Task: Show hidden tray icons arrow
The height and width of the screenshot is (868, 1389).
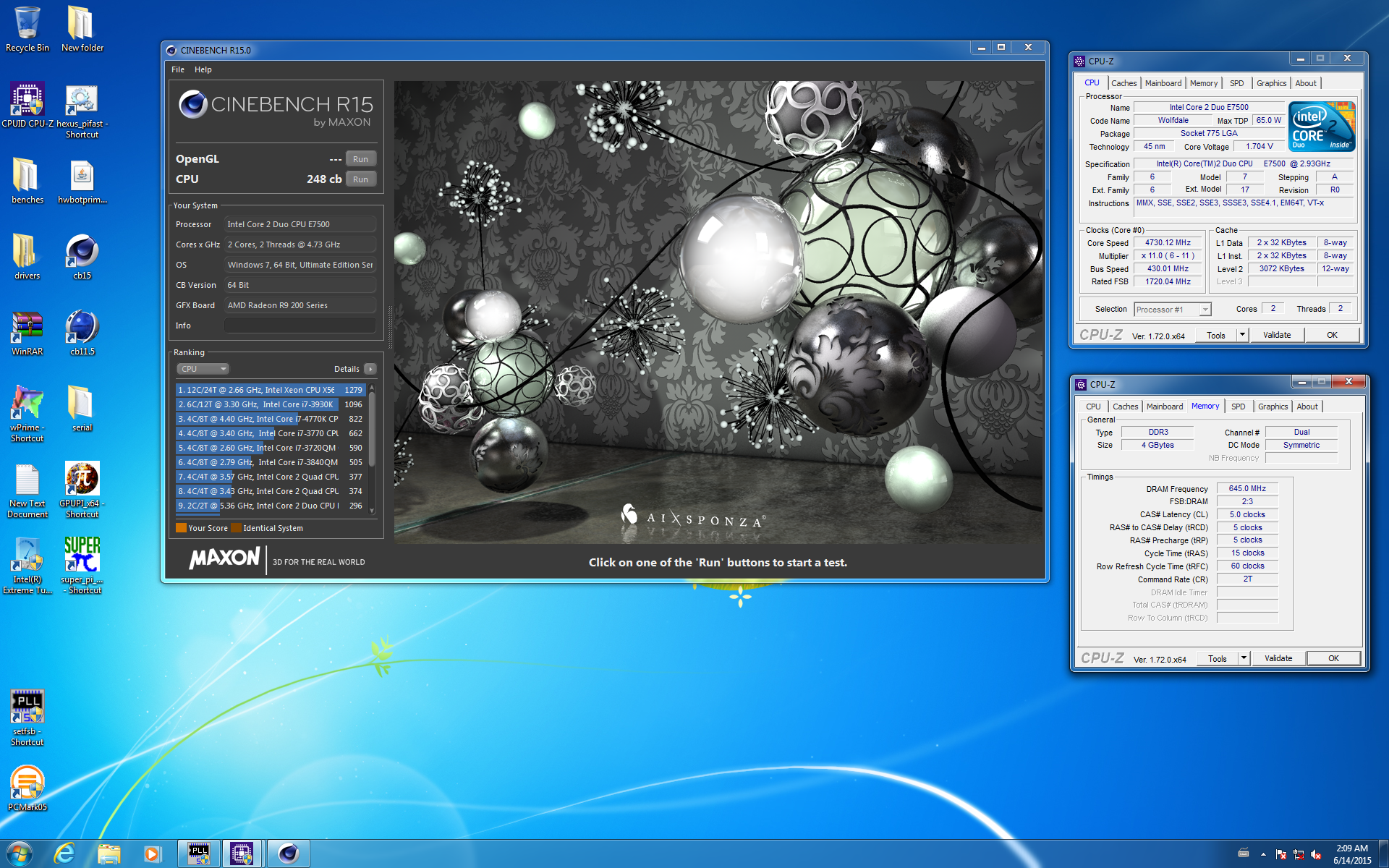Action: pyautogui.click(x=1264, y=854)
